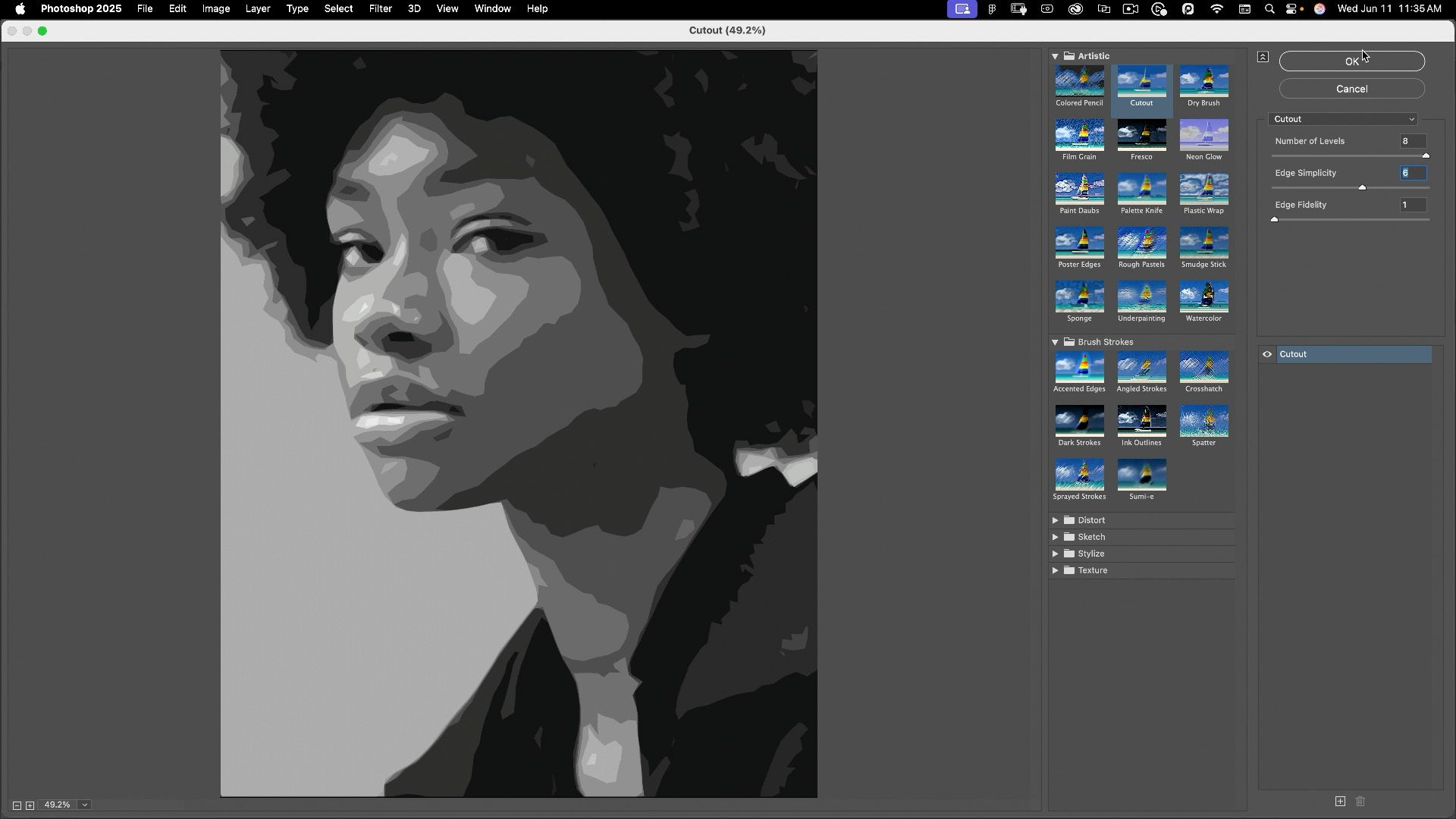Image resolution: width=1456 pixels, height=819 pixels.
Task: Select the Crosshatch brush stroke filter
Action: (1203, 368)
